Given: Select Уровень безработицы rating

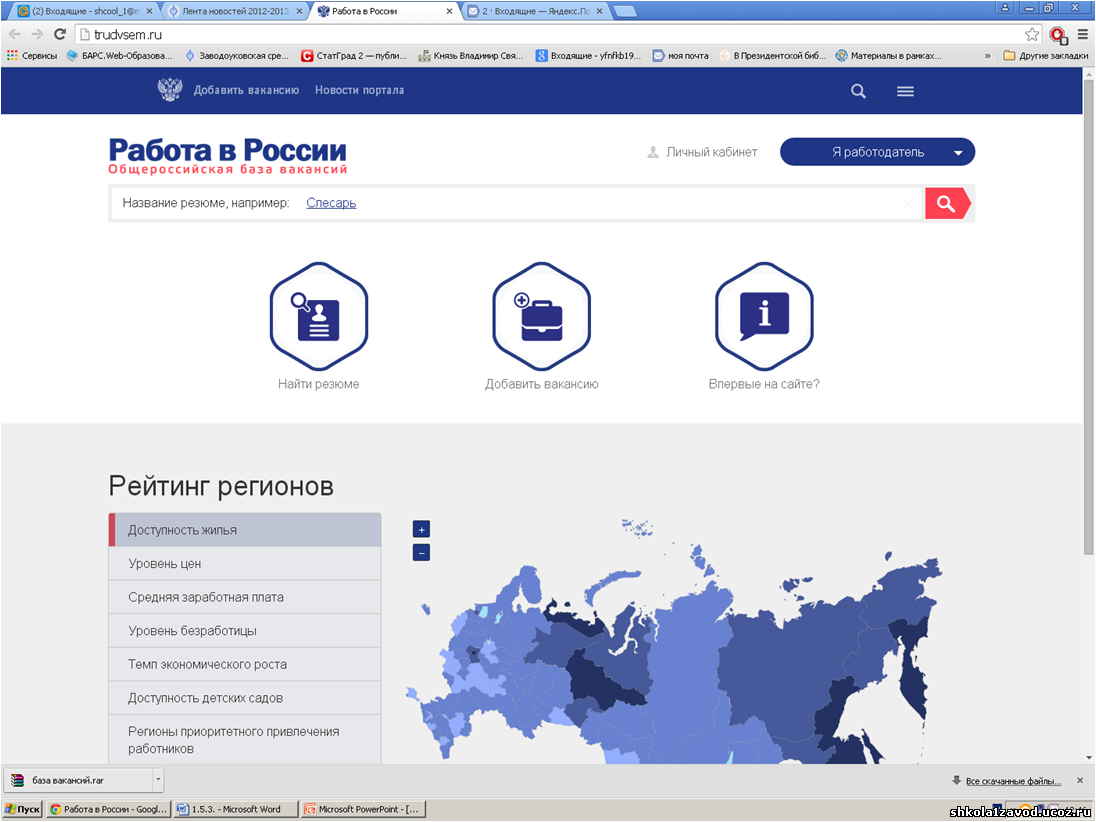Looking at the screenshot, I should [245, 630].
